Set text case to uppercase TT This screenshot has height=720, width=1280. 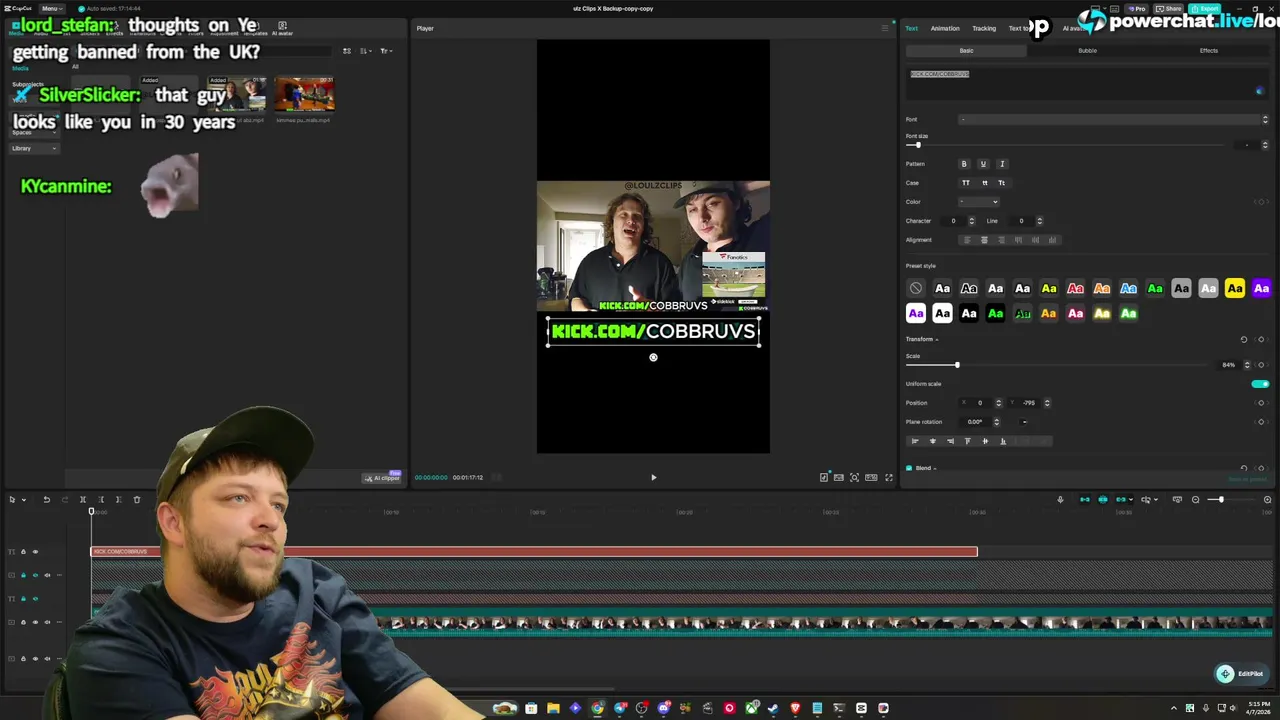[966, 183]
